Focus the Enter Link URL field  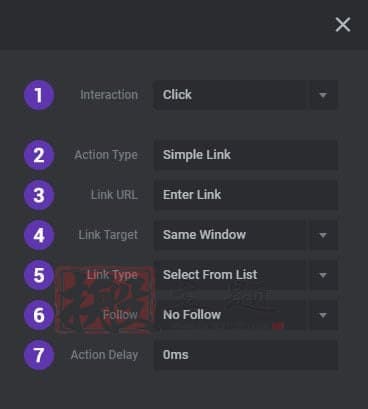pos(246,195)
